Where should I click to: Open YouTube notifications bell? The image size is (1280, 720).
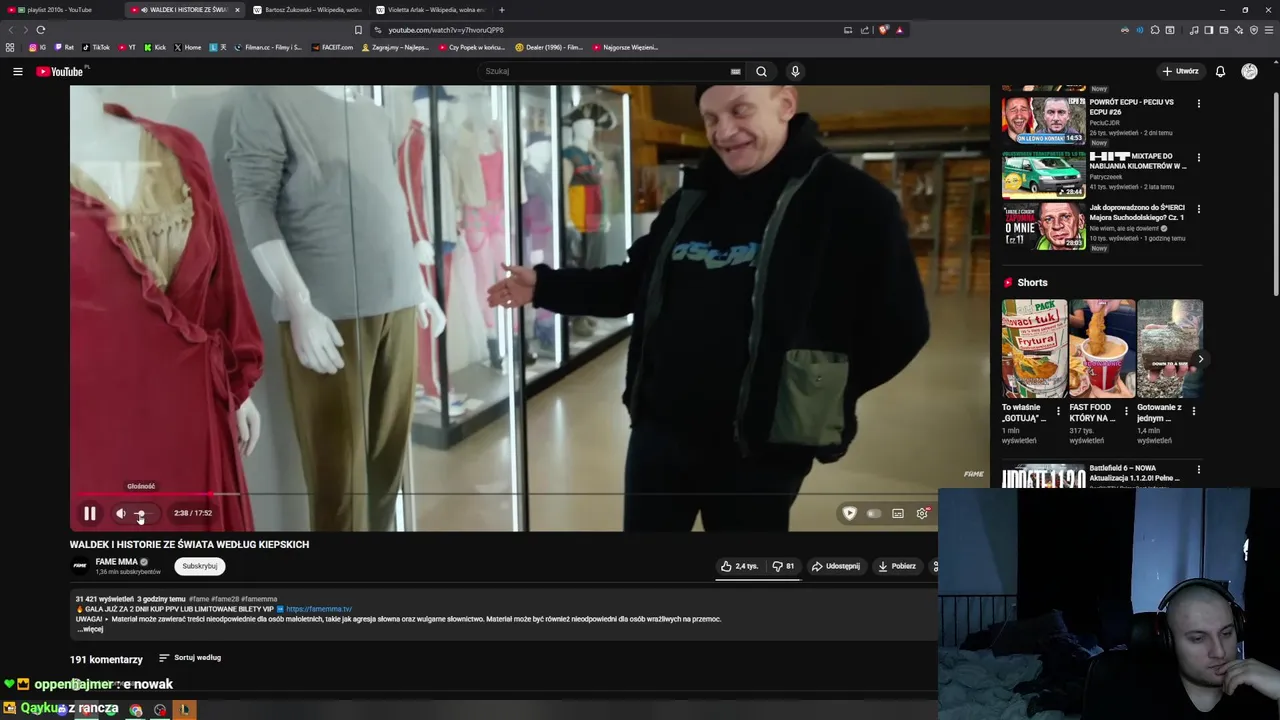[1220, 71]
